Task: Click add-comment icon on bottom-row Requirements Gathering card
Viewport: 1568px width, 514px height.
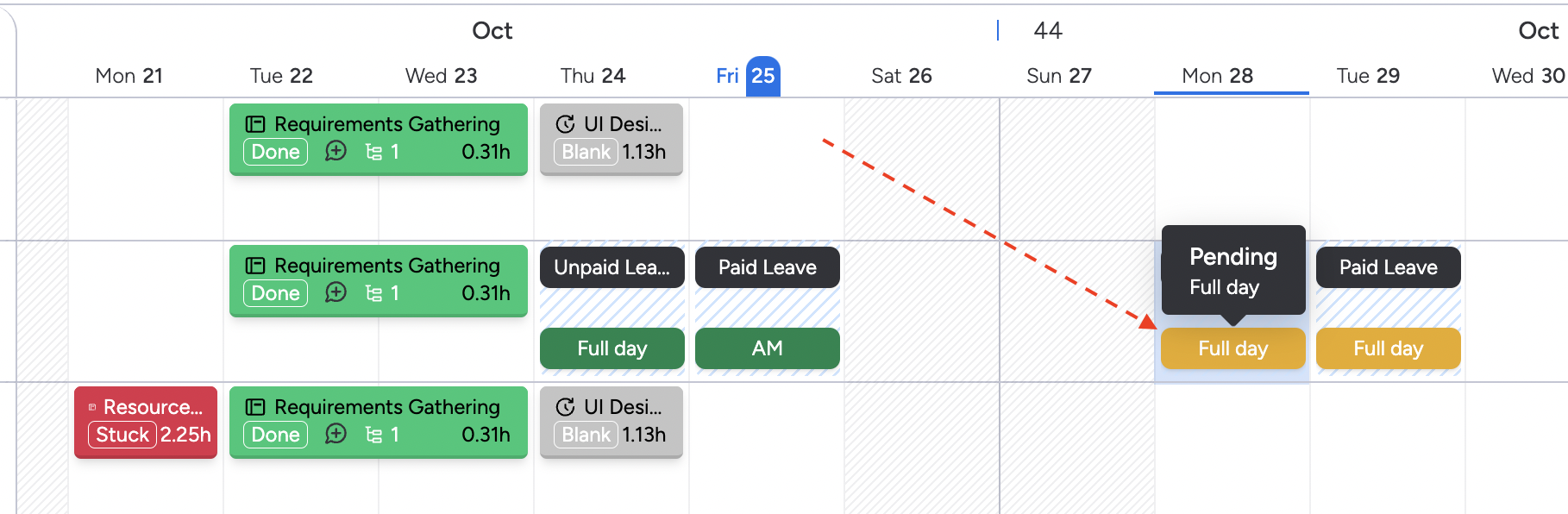Action: (x=336, y=435)
